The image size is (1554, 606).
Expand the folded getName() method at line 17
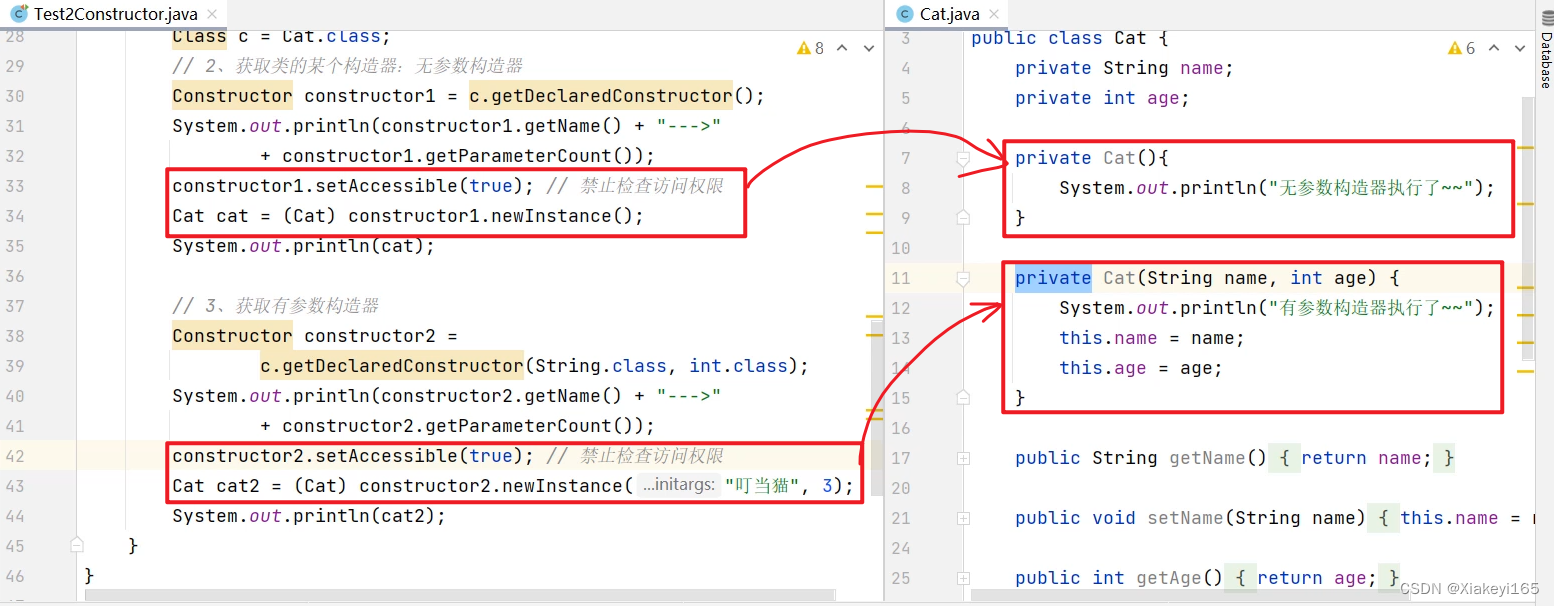(963, 458)
